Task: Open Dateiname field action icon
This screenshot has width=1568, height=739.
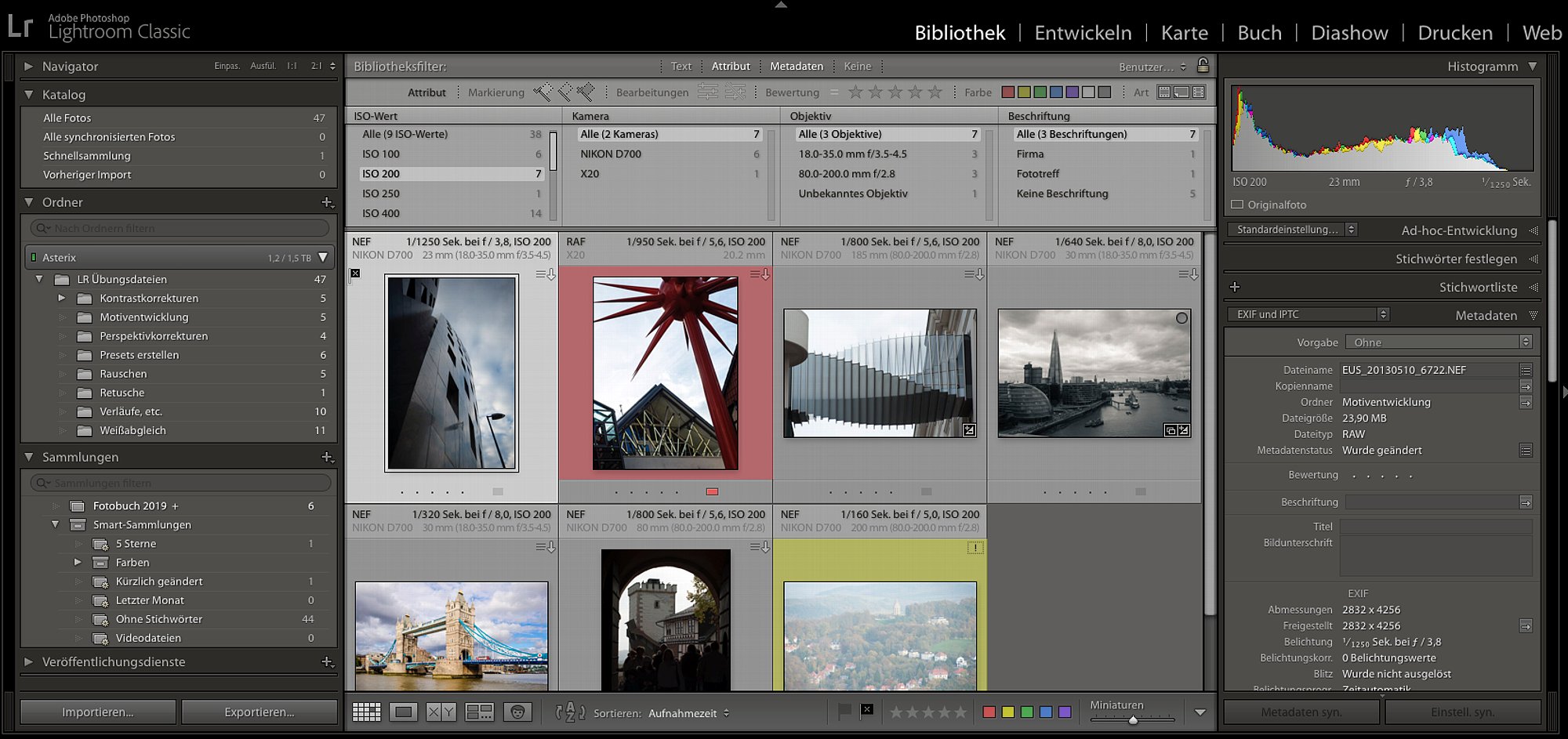Action: [1526, 370]
